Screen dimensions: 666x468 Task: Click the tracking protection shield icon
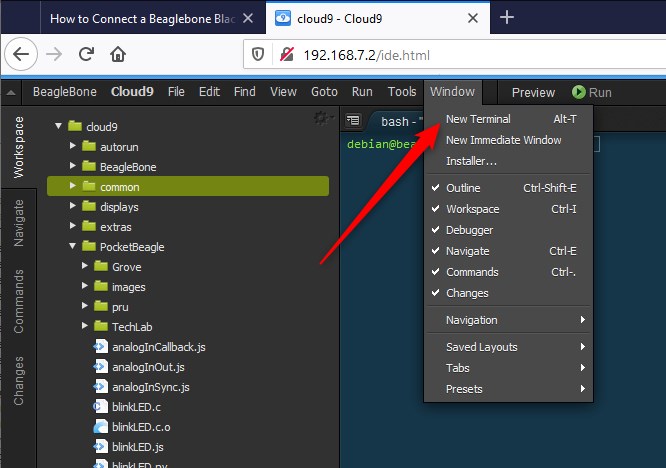coord(258,54)
